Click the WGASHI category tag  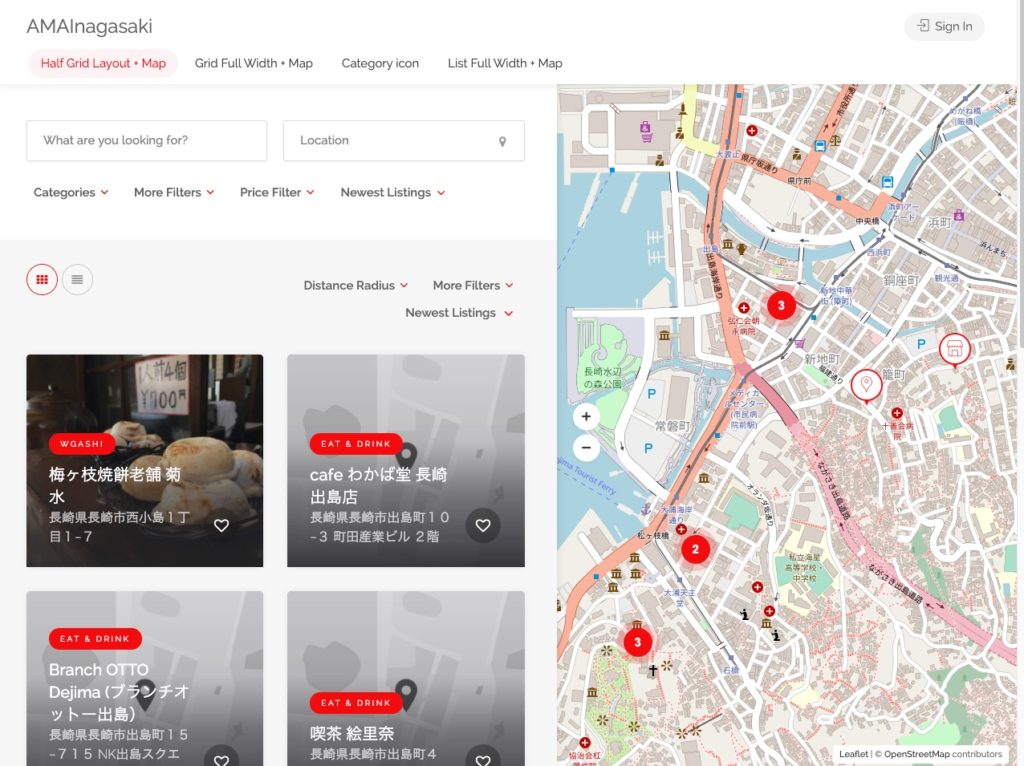pos(82,444)
